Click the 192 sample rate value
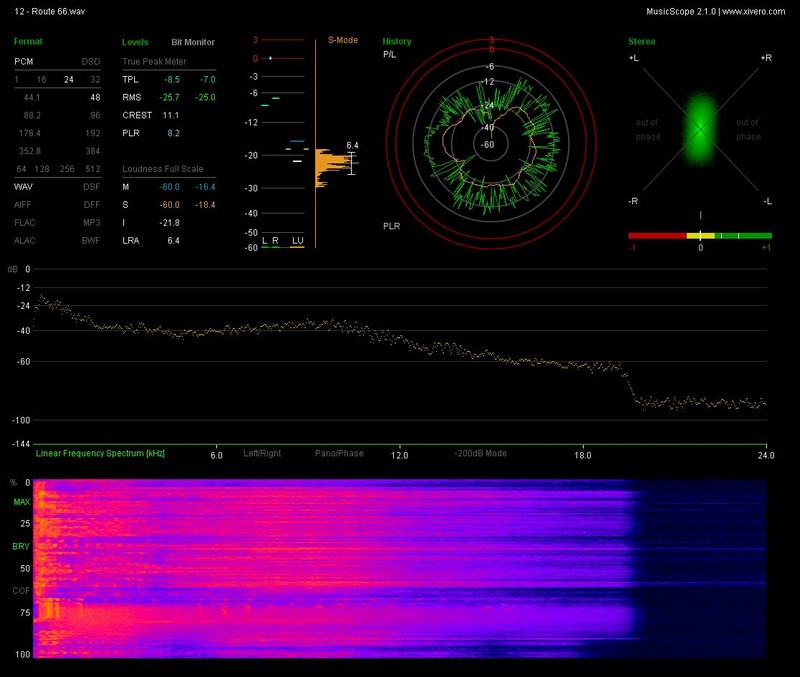 pyautogui.click(x=93, y=133)
